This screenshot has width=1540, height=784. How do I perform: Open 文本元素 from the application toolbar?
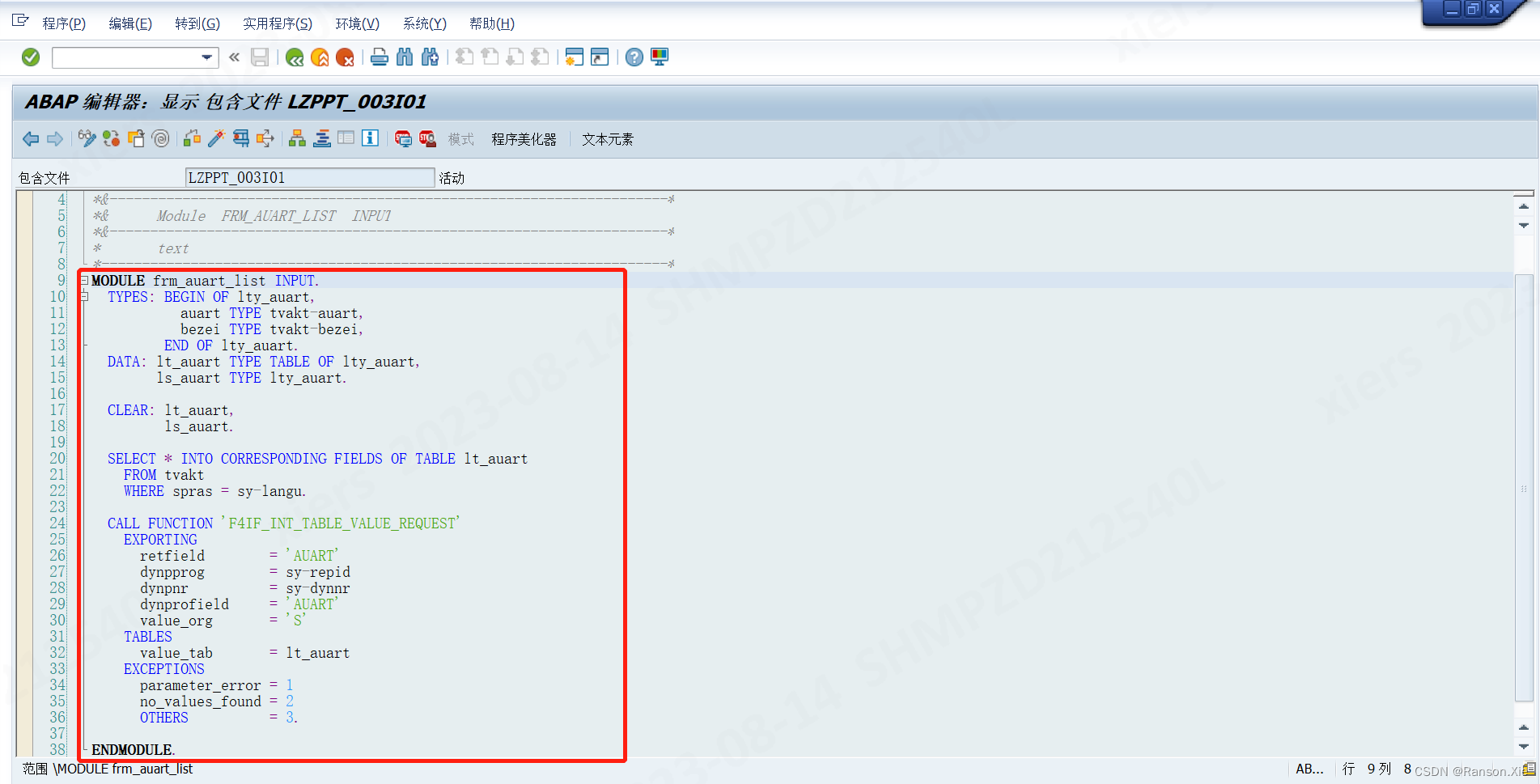pyautogui.click(x=606, y=138)
